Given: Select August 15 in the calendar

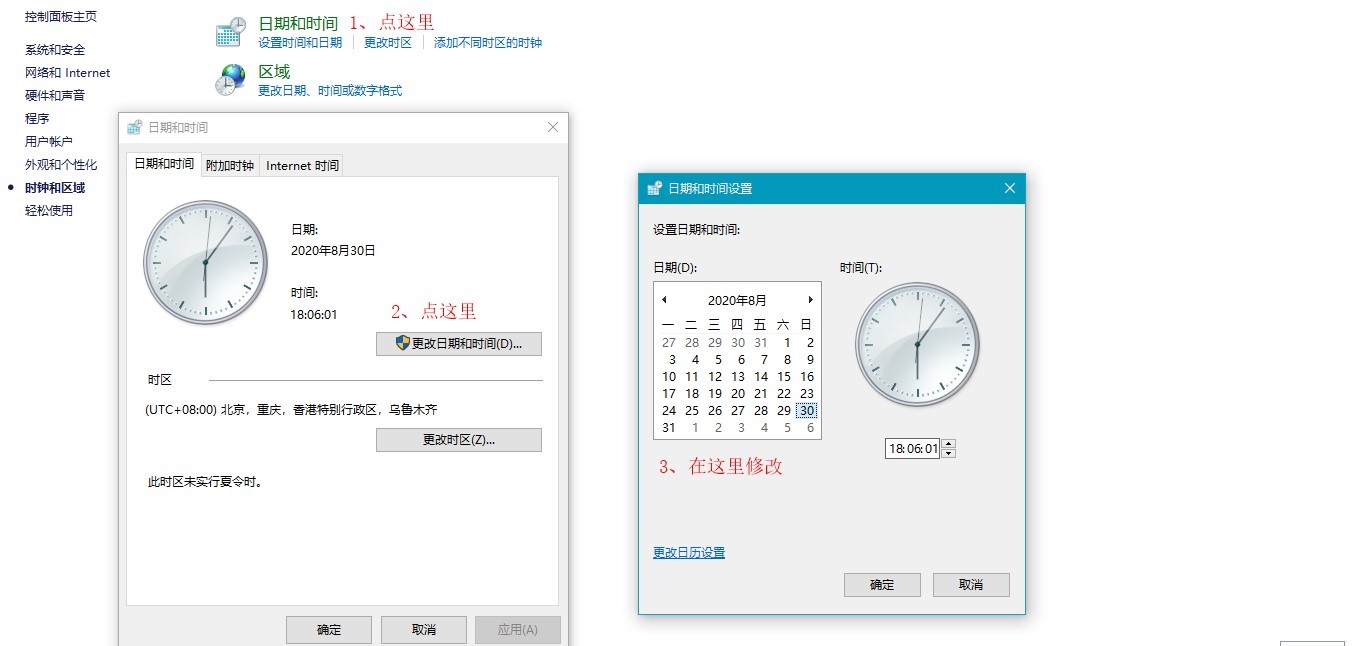Looking at the screenshot, I should coord(784,377).
